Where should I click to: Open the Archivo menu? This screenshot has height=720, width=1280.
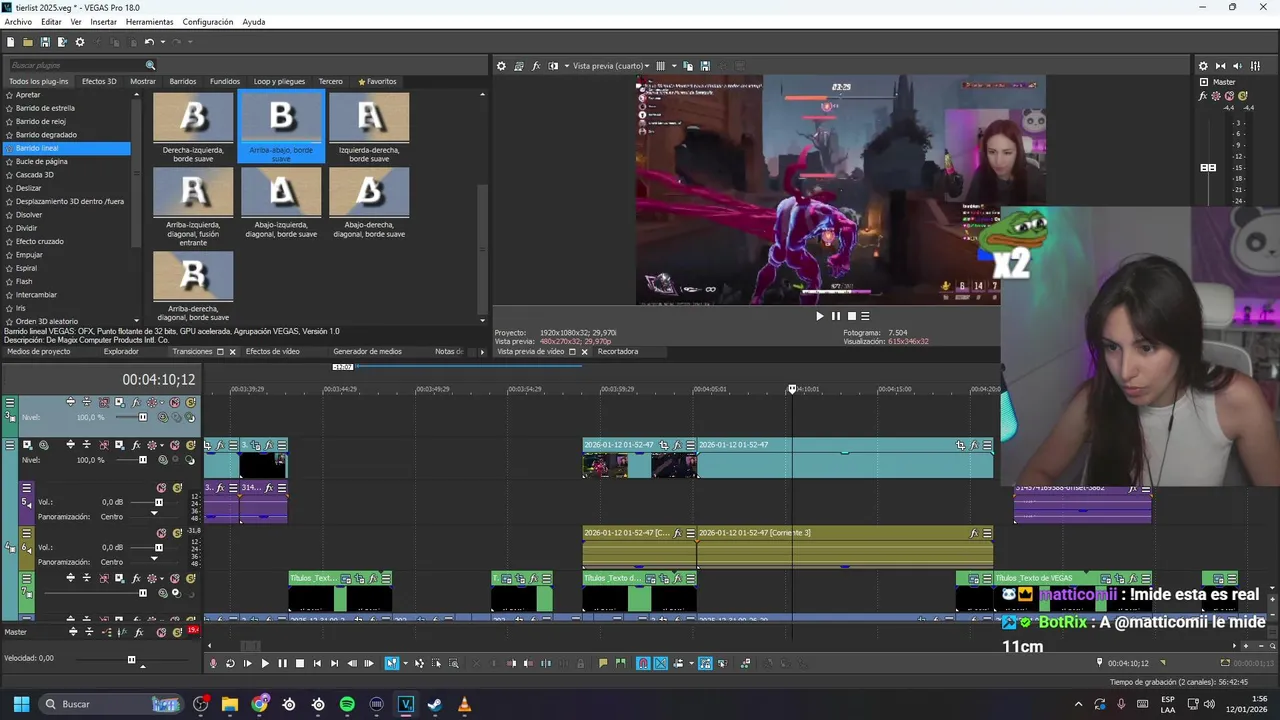(x=18, y=22)
